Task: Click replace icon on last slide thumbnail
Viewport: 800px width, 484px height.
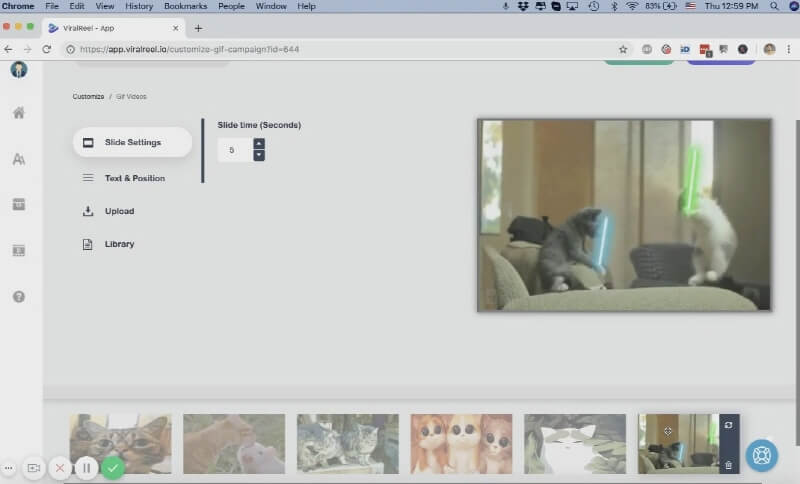Action: tap(729, 425)
